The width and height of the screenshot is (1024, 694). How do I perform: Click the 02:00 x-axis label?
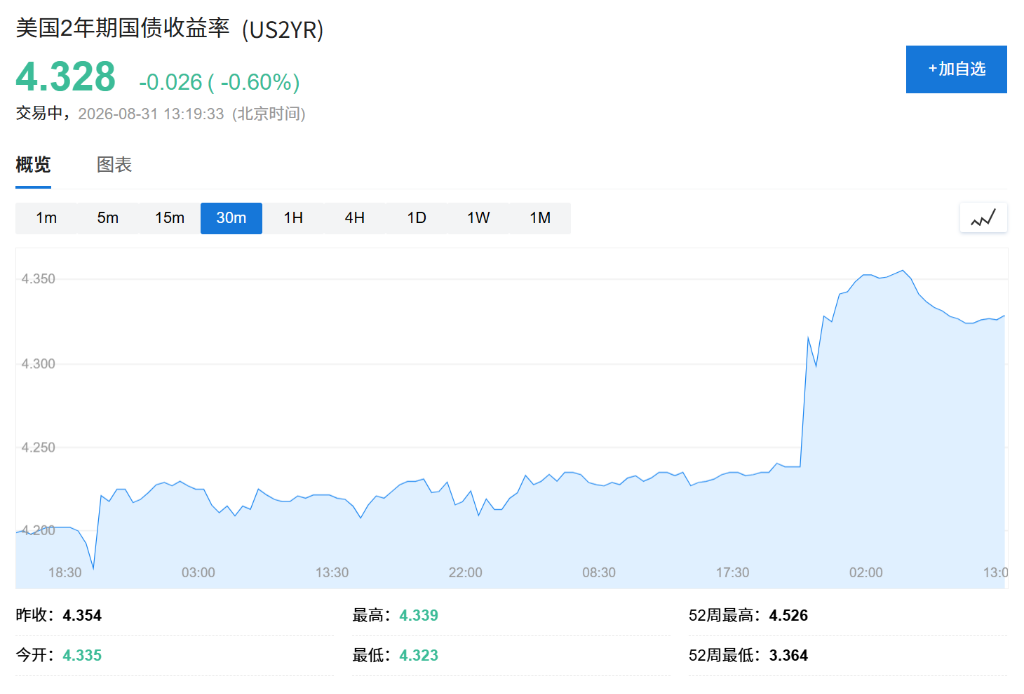(x=866, y=573)
